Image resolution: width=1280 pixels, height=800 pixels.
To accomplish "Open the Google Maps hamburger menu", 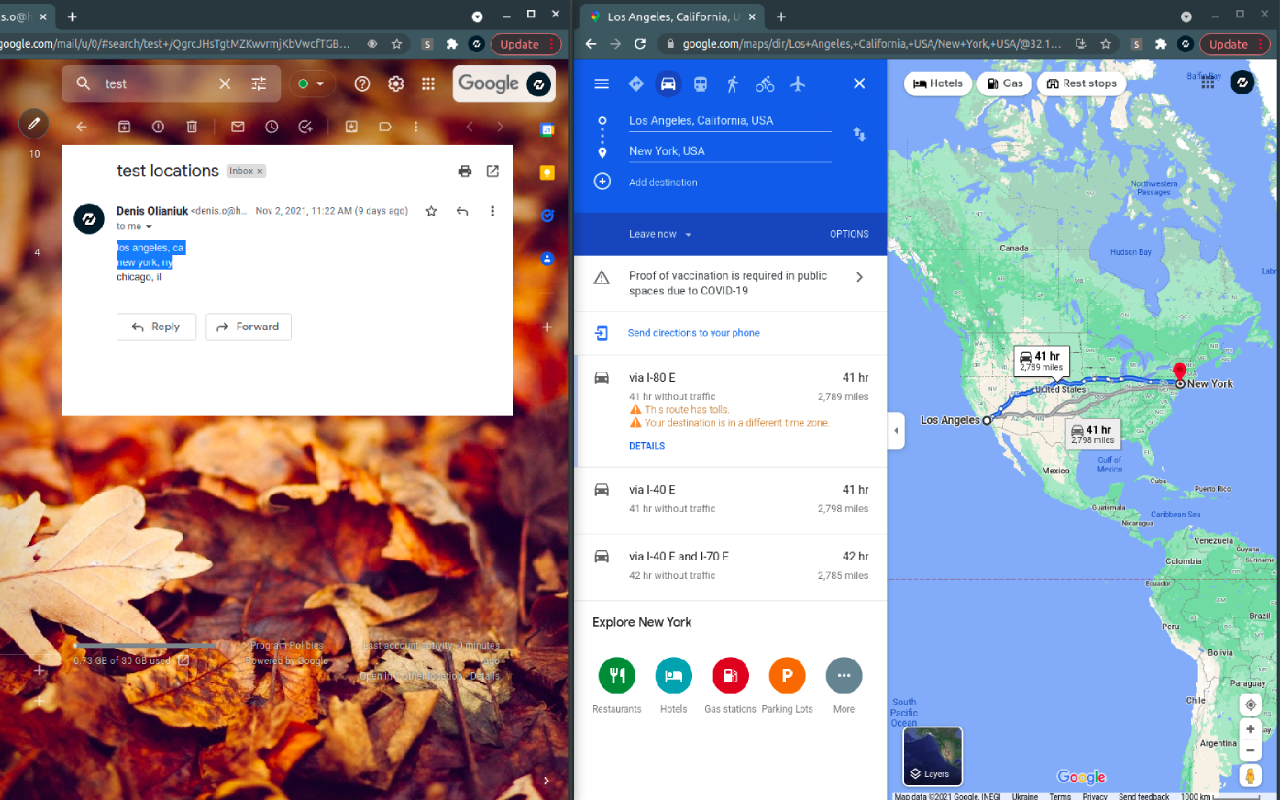I will pos(602,84).
